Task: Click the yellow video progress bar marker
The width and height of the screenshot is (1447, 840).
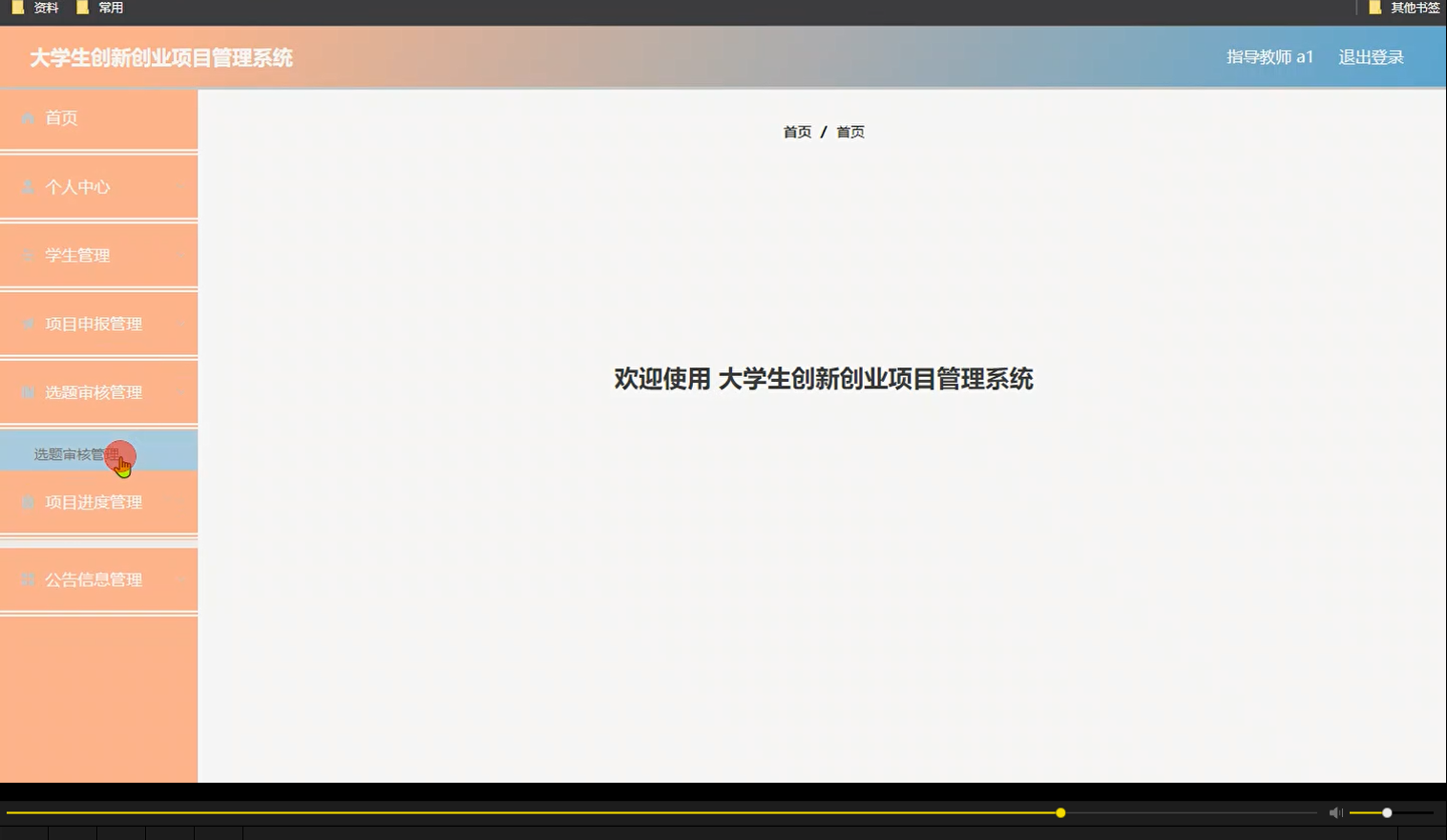Action: pos(1059,812)
